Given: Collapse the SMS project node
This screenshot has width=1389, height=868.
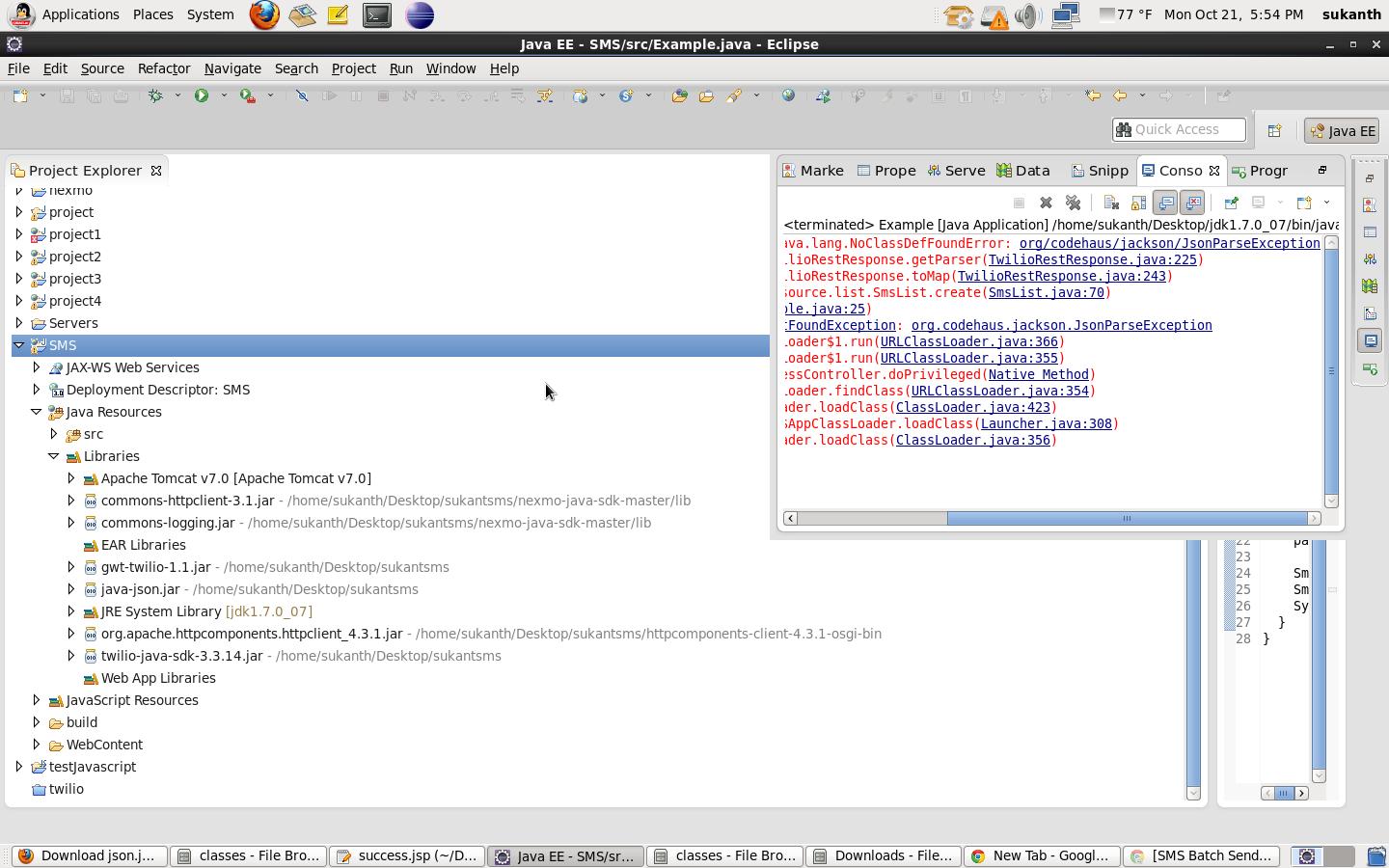Looking at the screenshot, I should click(x=19, y=345).
